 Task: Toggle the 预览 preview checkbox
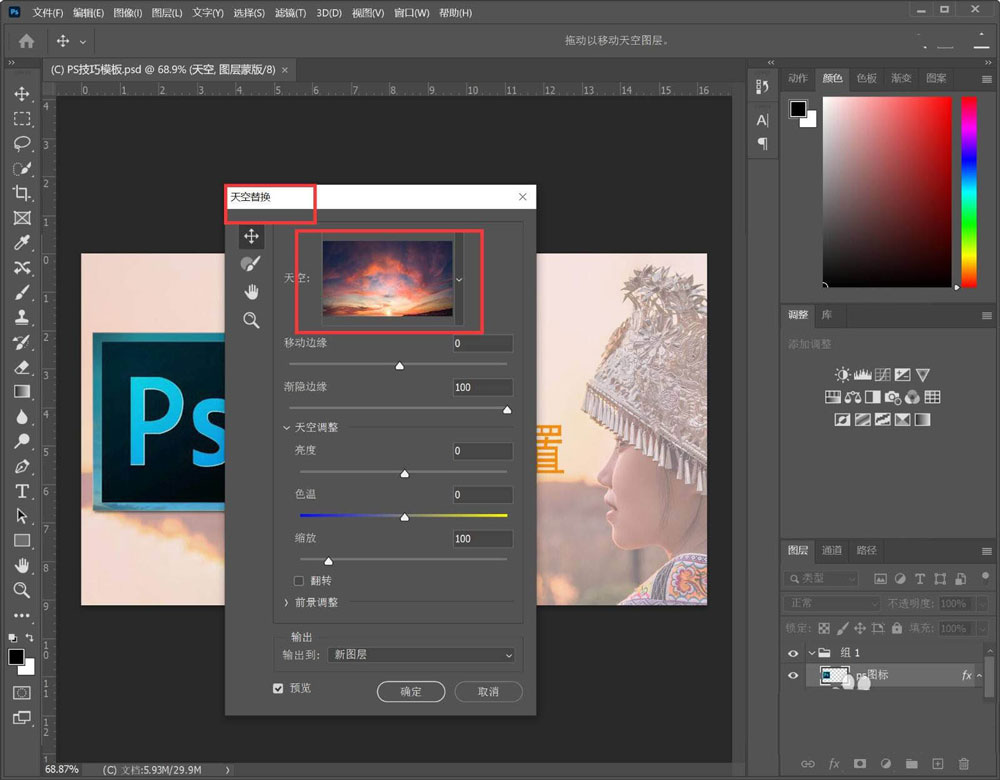[278, 688]
